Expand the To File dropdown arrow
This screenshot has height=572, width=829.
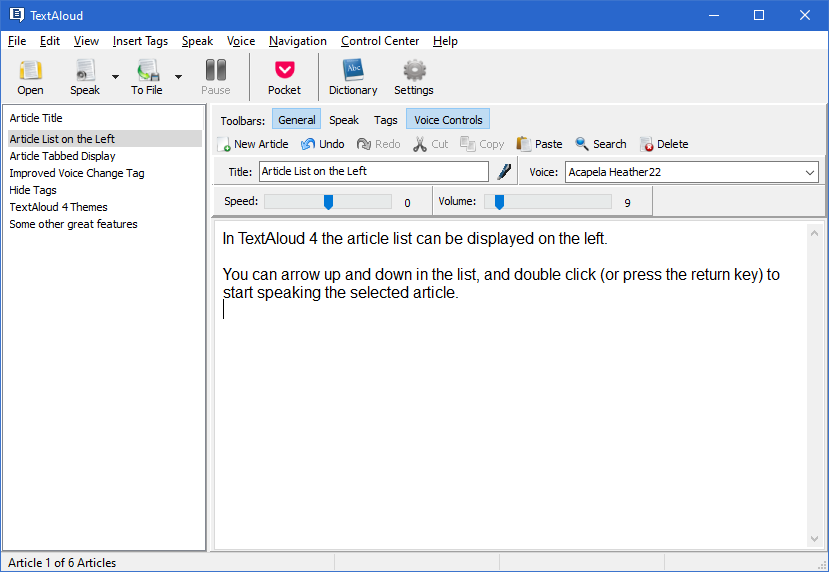pos(178,77)
